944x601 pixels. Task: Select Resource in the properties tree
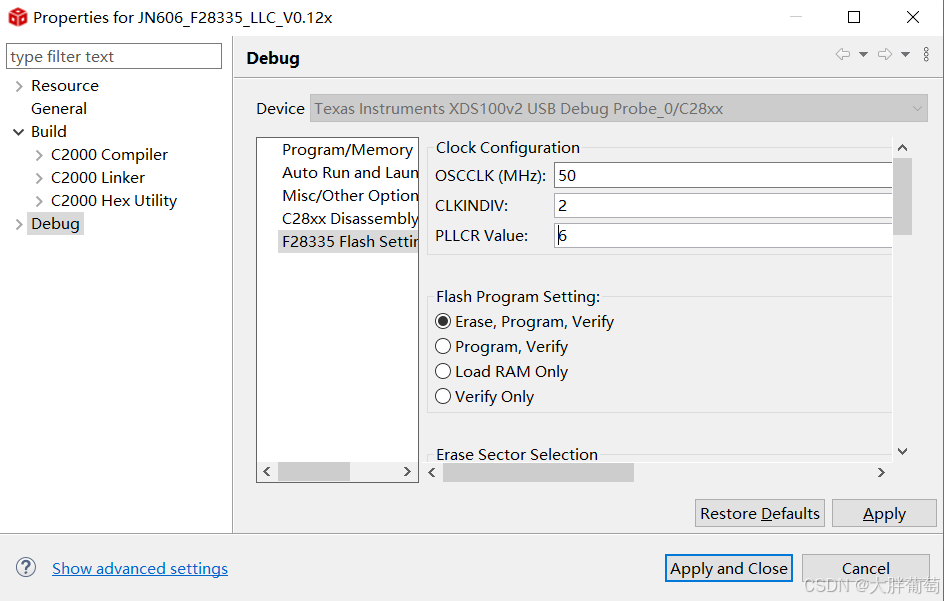(x=65, y=86)
